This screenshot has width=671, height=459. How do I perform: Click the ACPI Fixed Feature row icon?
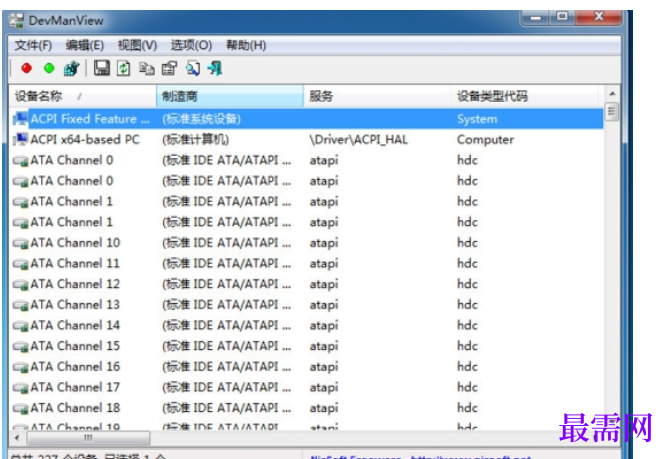click(x=20, y=118)
